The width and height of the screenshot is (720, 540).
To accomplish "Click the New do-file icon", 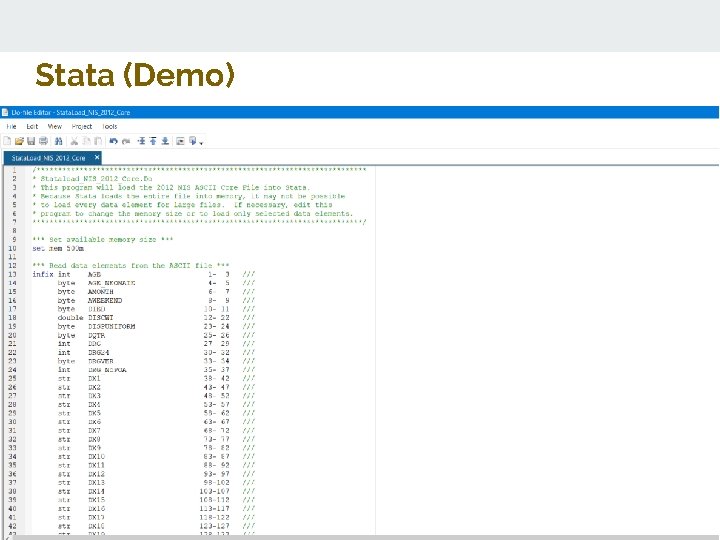I will [7, 141].
